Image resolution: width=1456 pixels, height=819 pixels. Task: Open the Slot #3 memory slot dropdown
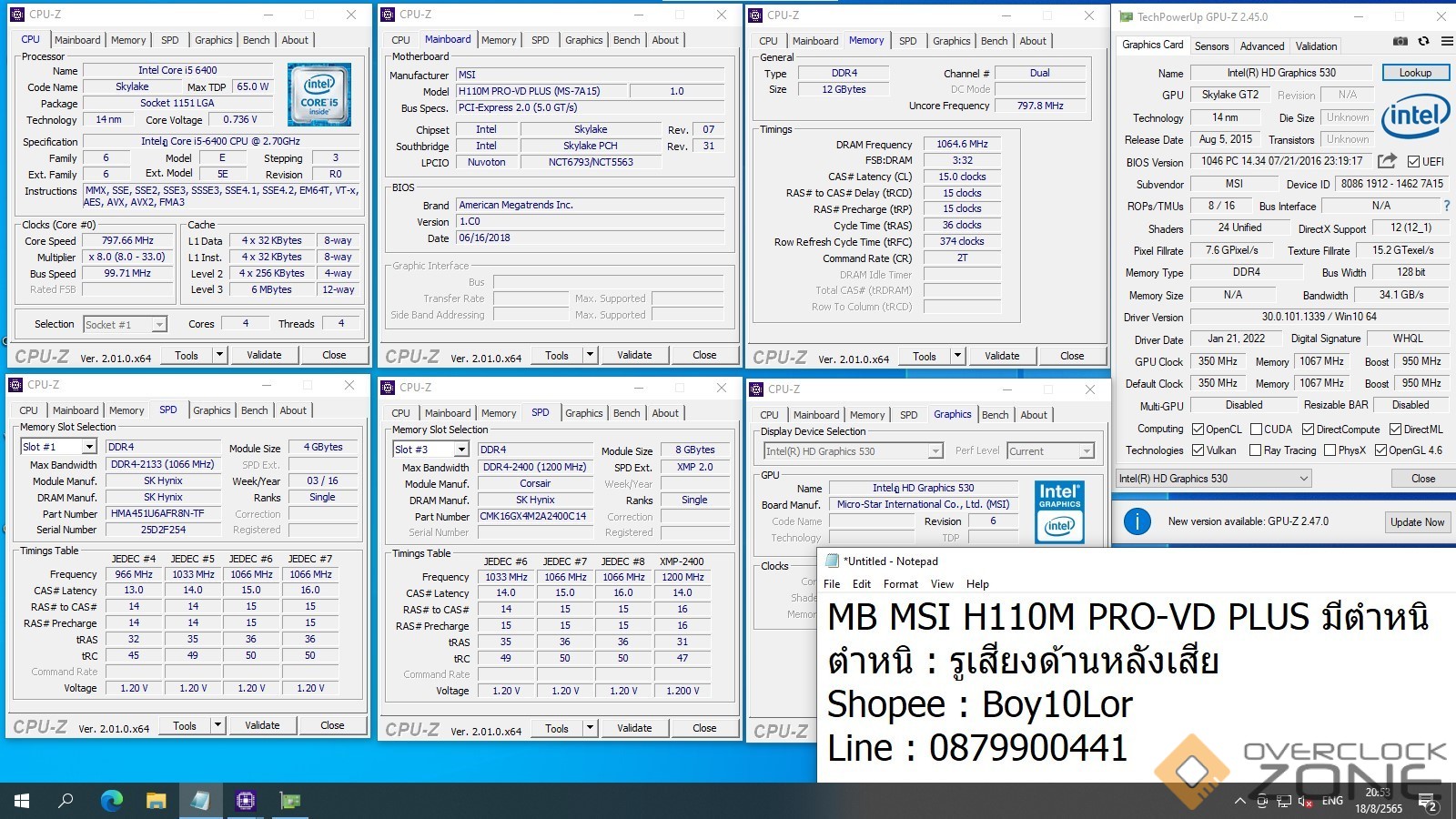tap(460, 450)
